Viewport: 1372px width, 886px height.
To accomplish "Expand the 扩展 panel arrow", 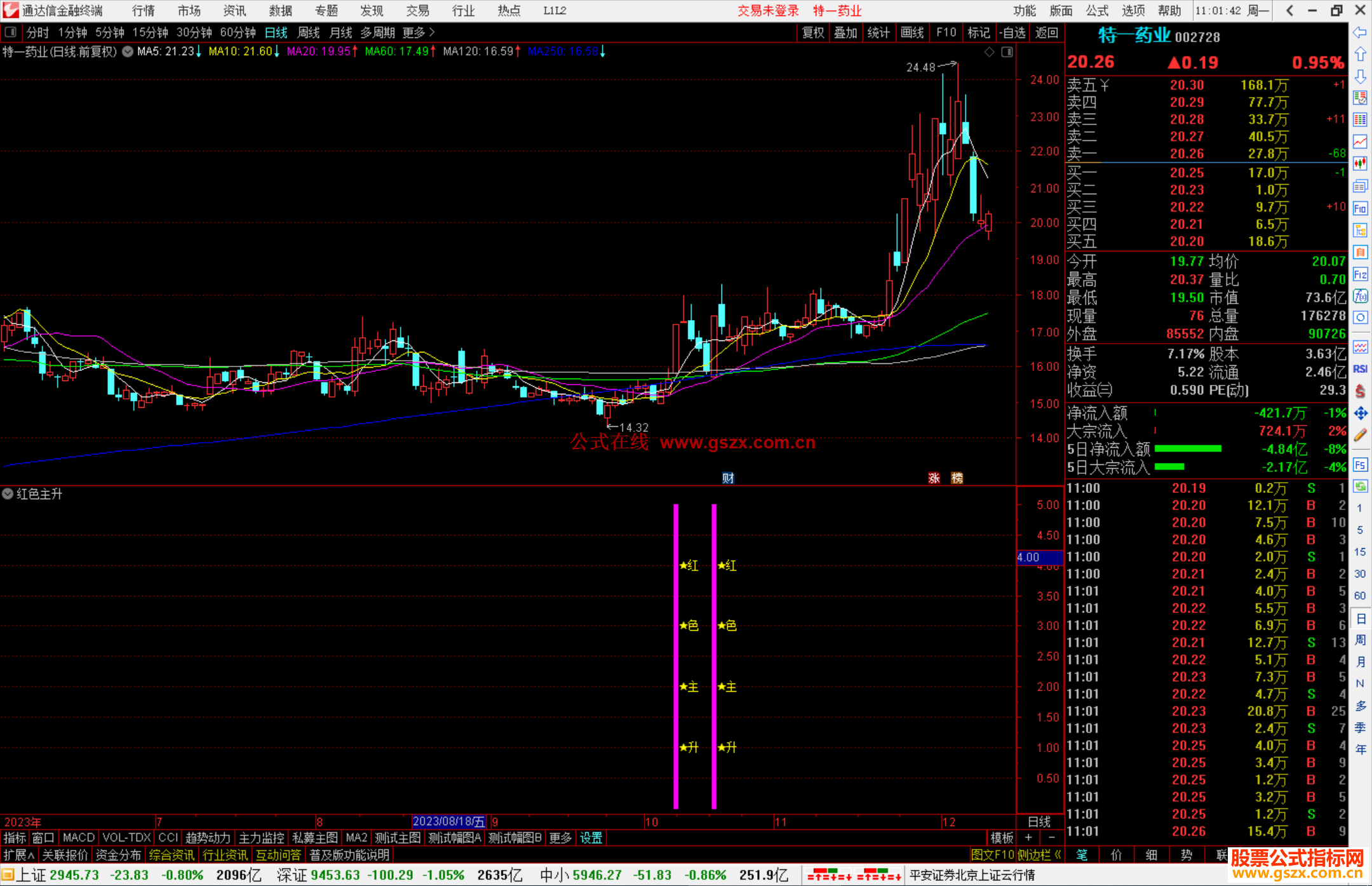I will pos(19,855).
